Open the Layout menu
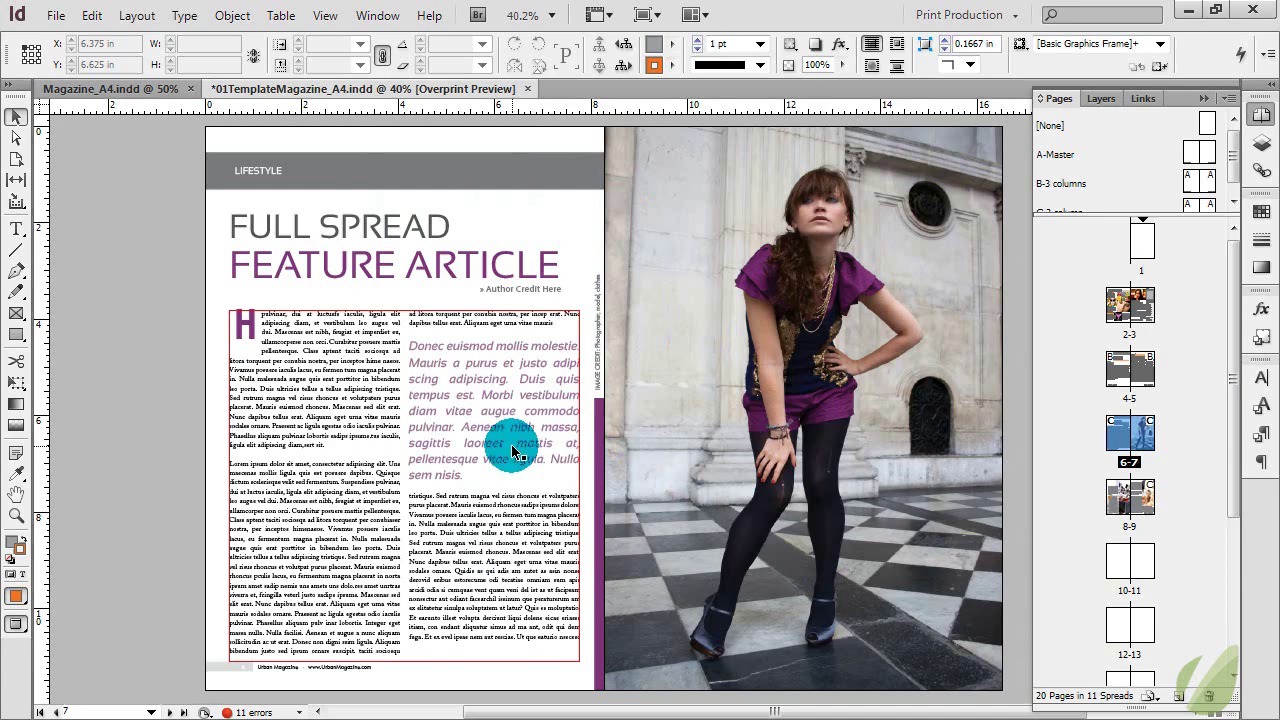Image resolution: width=1280 pixels, height=720 pixels. tap(136, 15)
